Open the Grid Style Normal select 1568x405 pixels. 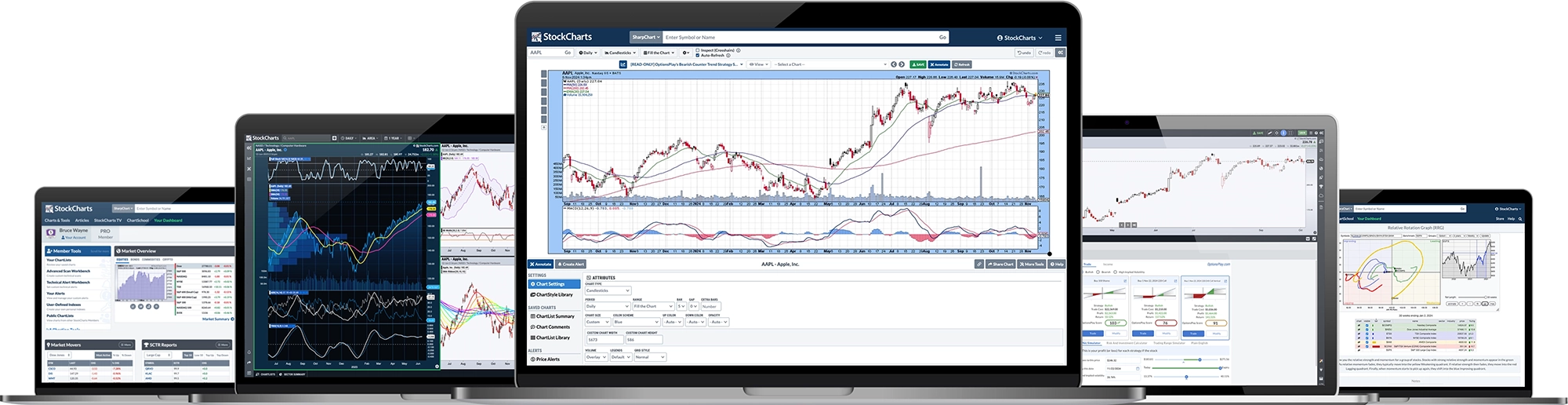[650, 357]
